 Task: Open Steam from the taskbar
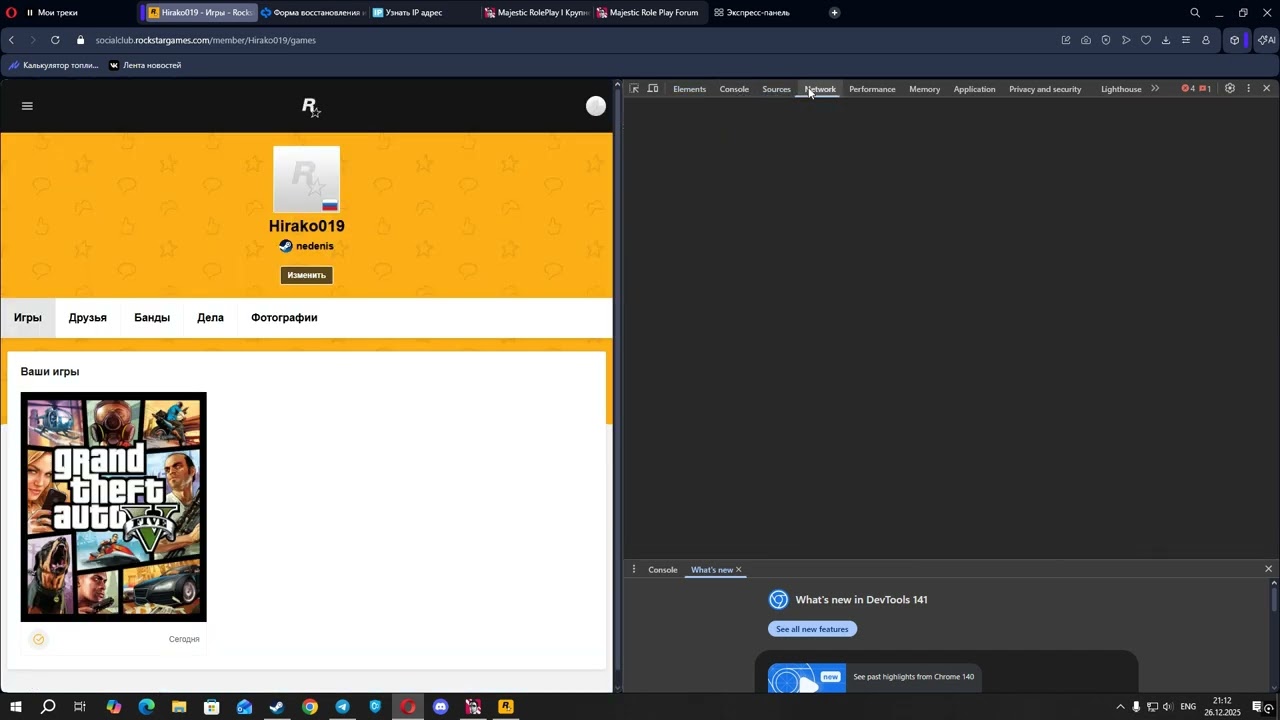click(x=277, y=707)
